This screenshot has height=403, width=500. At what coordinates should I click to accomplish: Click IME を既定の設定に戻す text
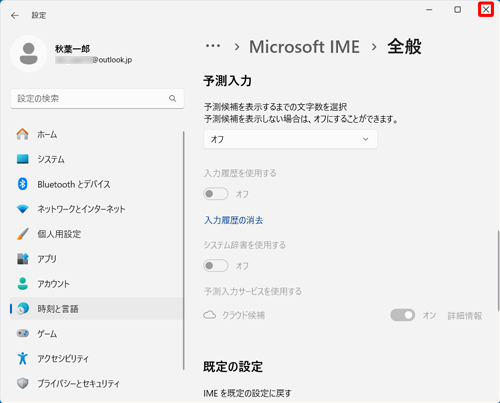[x=247, y=393]
